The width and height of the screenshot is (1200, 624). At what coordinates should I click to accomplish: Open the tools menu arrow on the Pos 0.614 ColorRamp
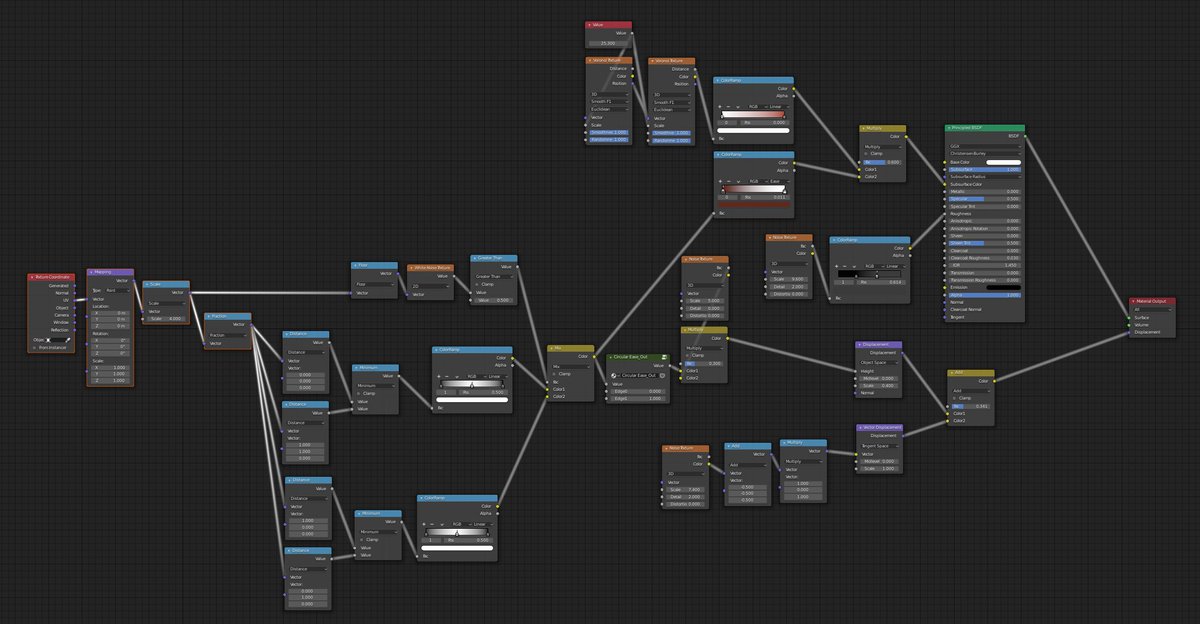[x=853, y=266]
